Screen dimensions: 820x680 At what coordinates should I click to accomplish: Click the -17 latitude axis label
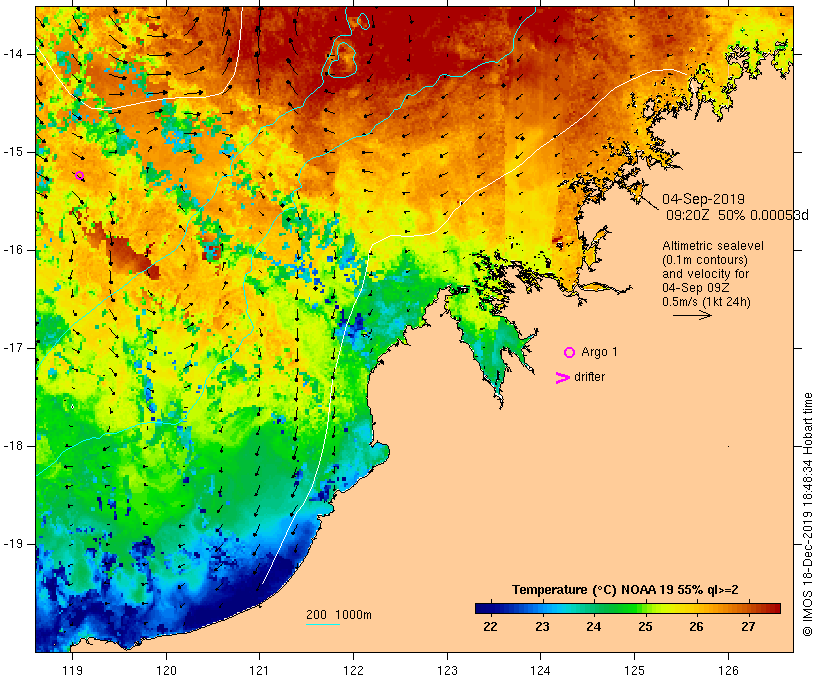tap(13, 348)
